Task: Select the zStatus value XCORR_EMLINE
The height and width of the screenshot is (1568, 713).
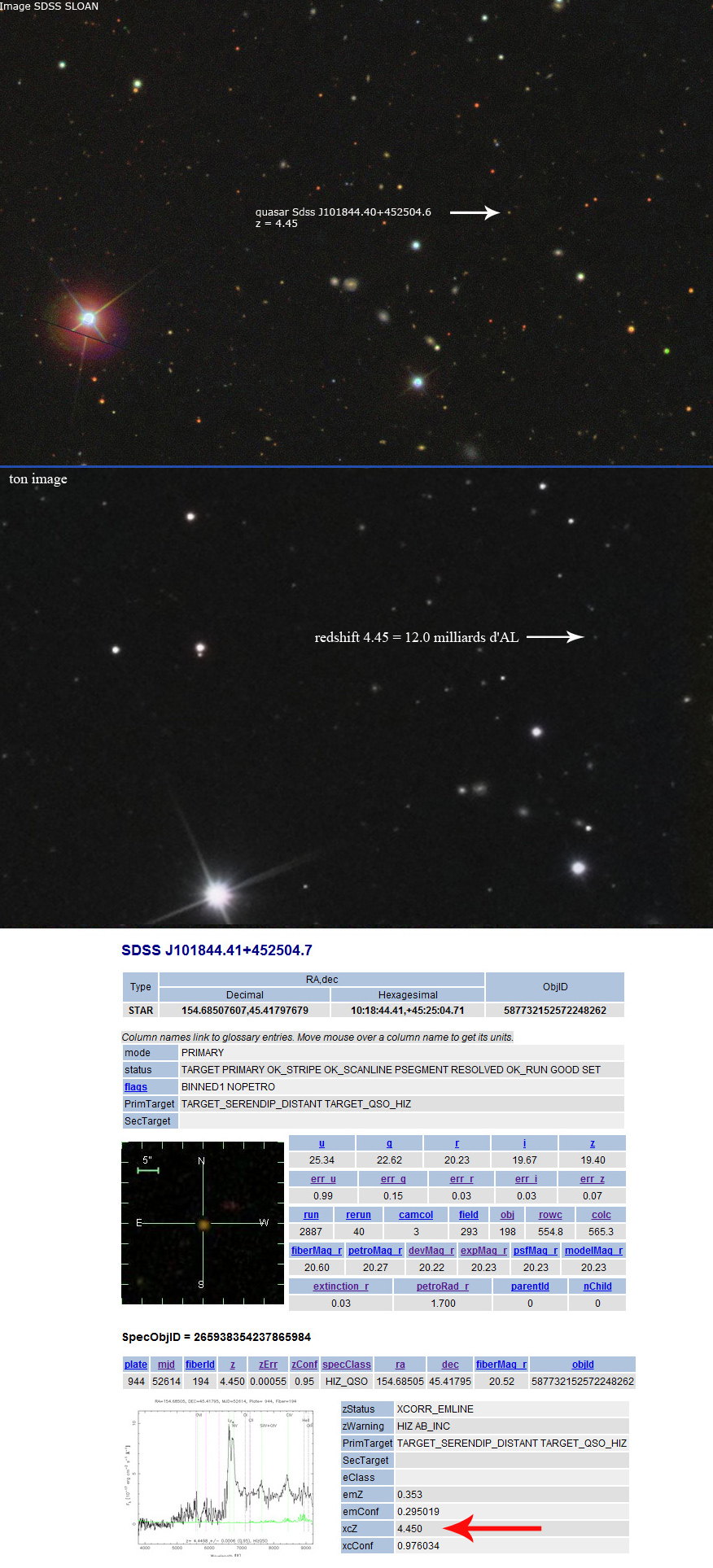Action: click(435, 1409)
